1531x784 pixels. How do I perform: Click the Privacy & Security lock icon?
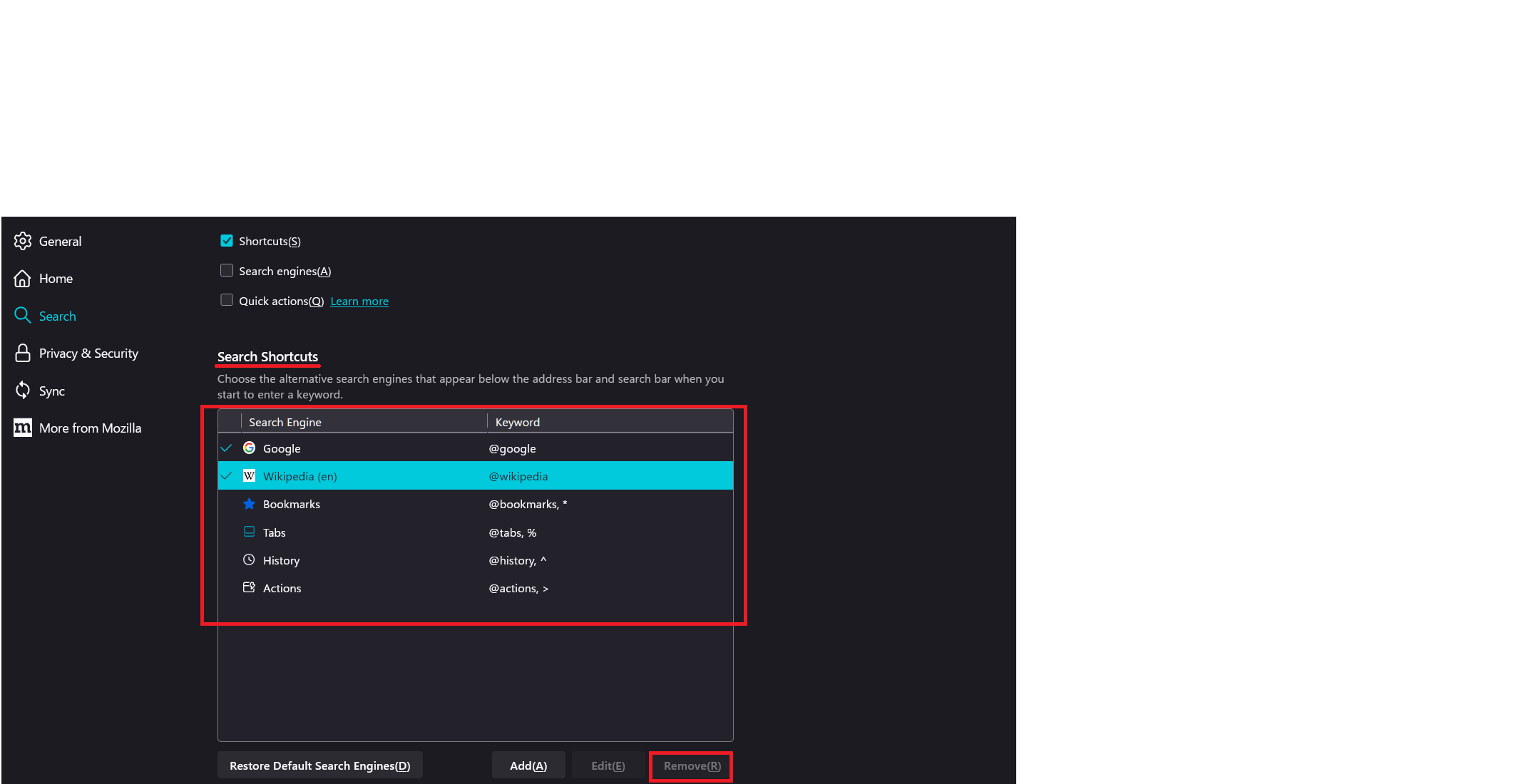(23, 354)
